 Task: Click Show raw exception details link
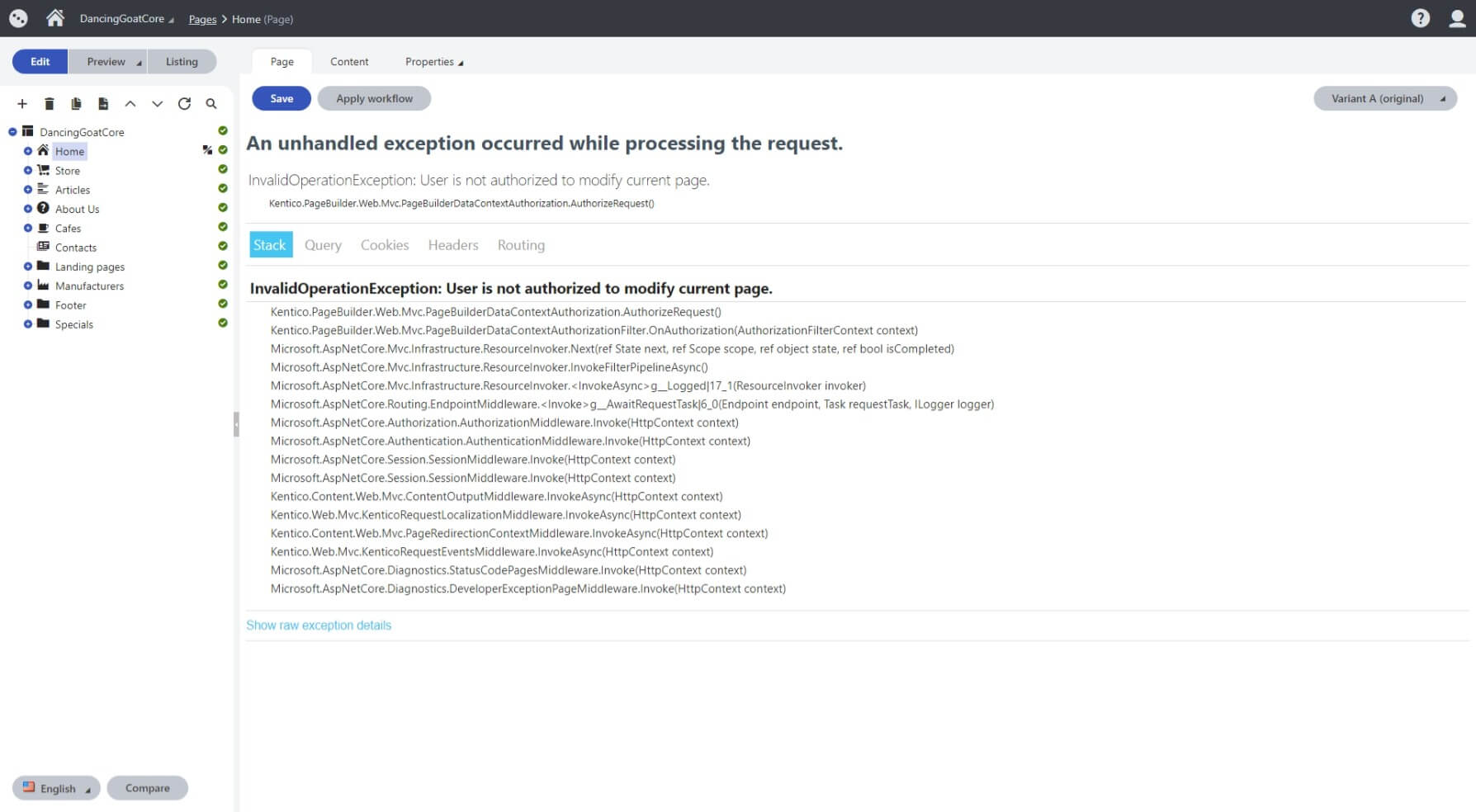pos(319,625)
